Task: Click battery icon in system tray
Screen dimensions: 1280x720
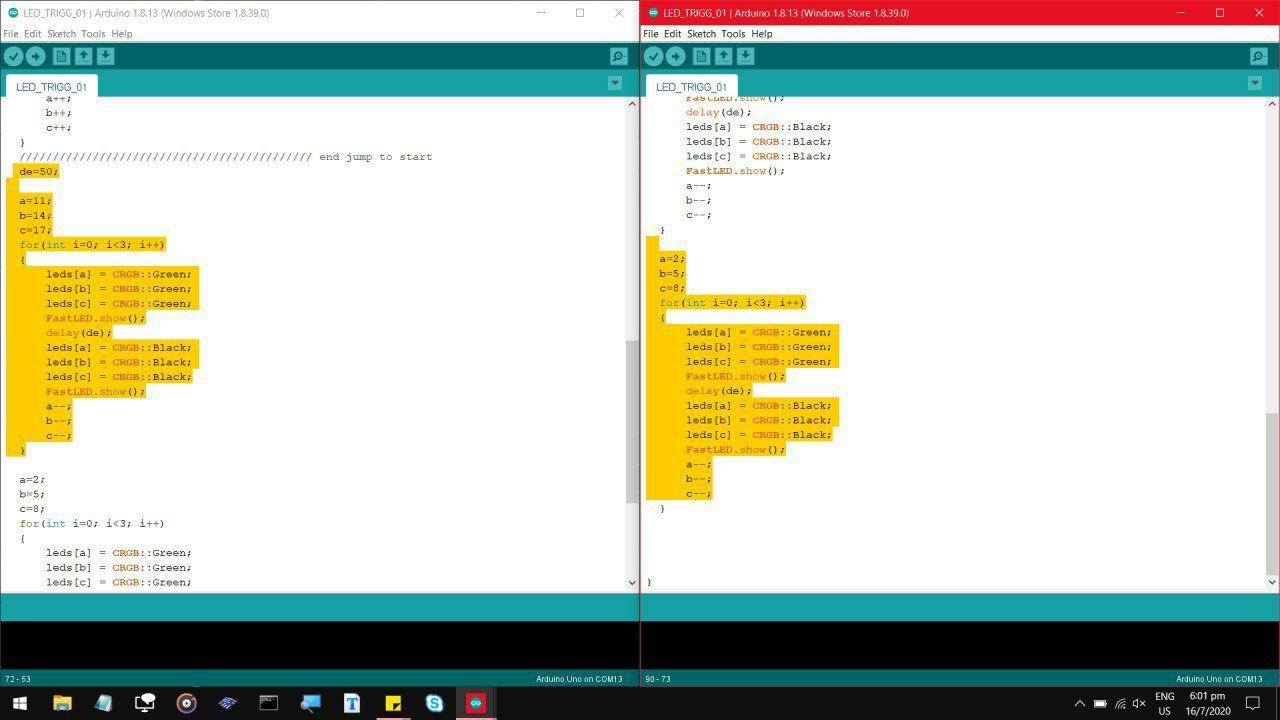Action: [1100, 703]
